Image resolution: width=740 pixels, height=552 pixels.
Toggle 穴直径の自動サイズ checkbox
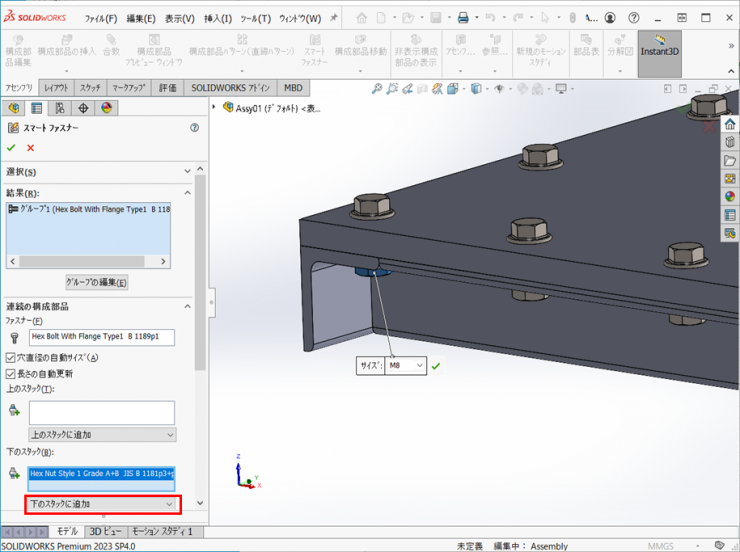pyautogui.click(x=11, y=357)
